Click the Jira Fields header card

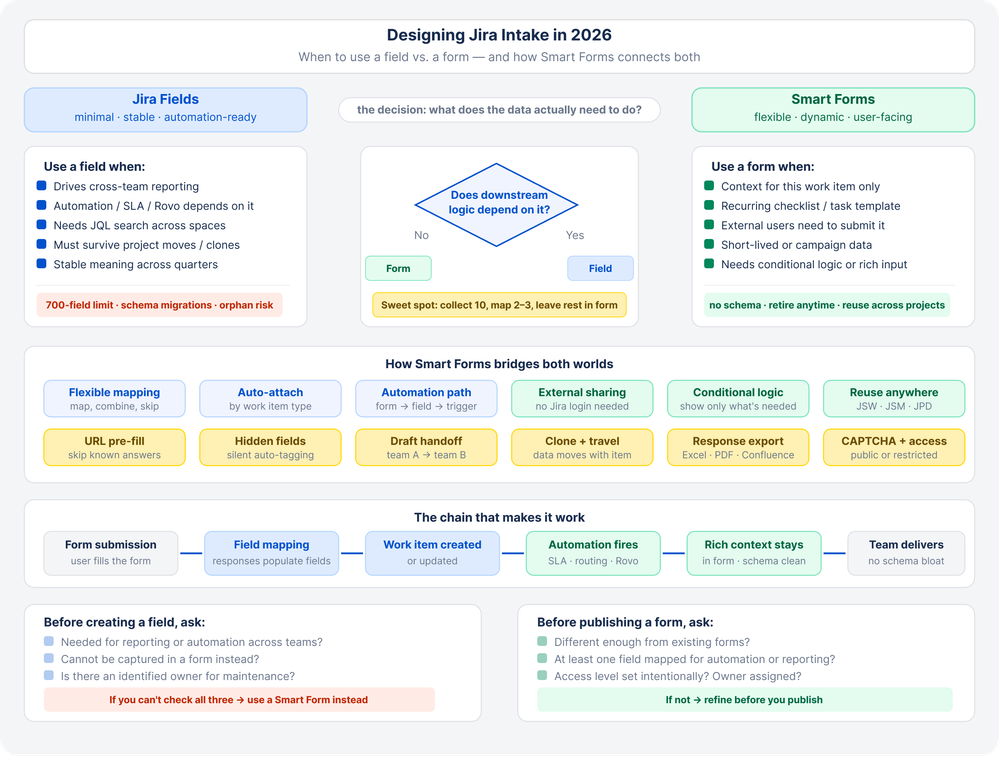(166, 110)
